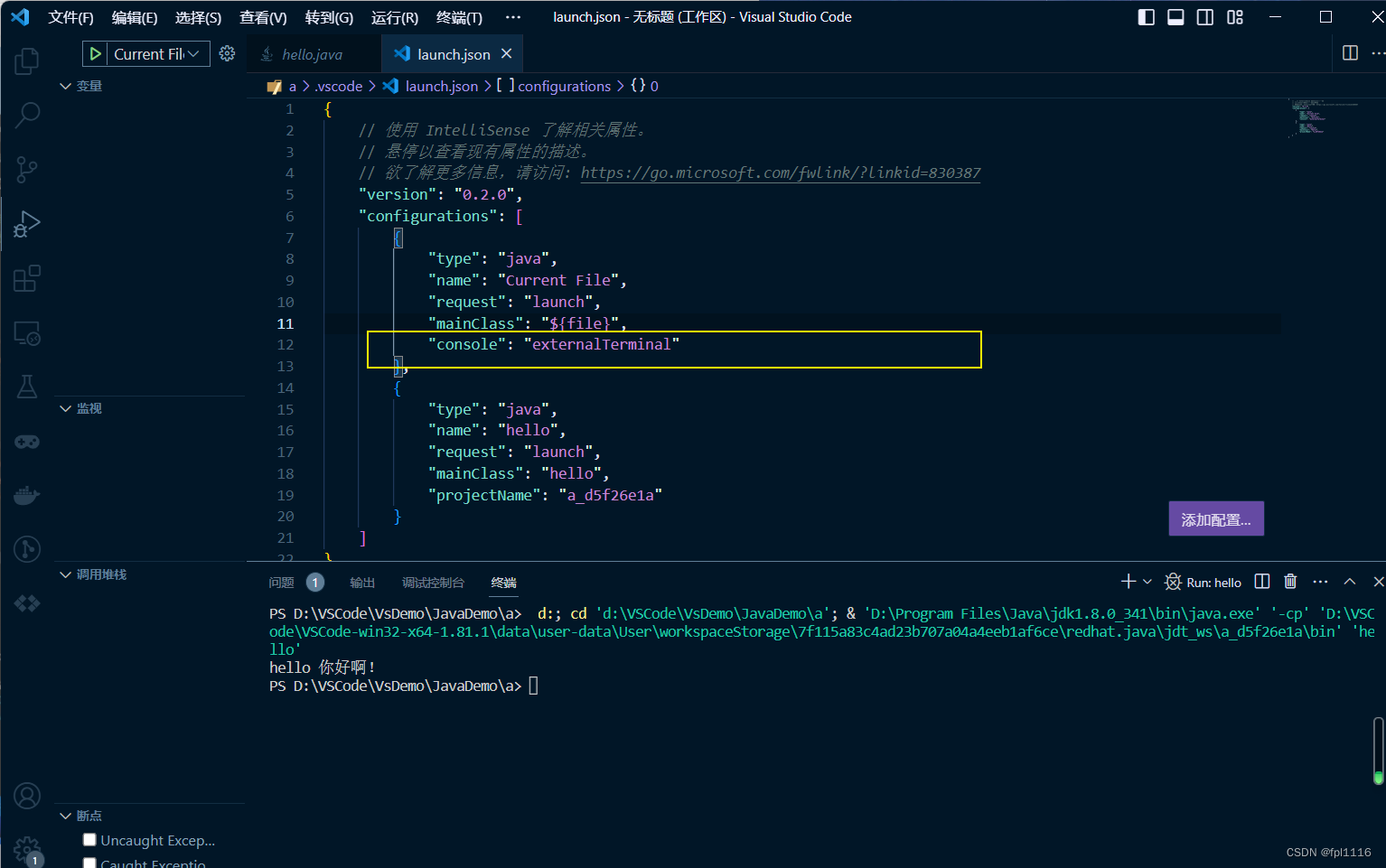Split the terminal panel
Image resolution: width=1386 pixels, height=868 pixels.
1261,582
